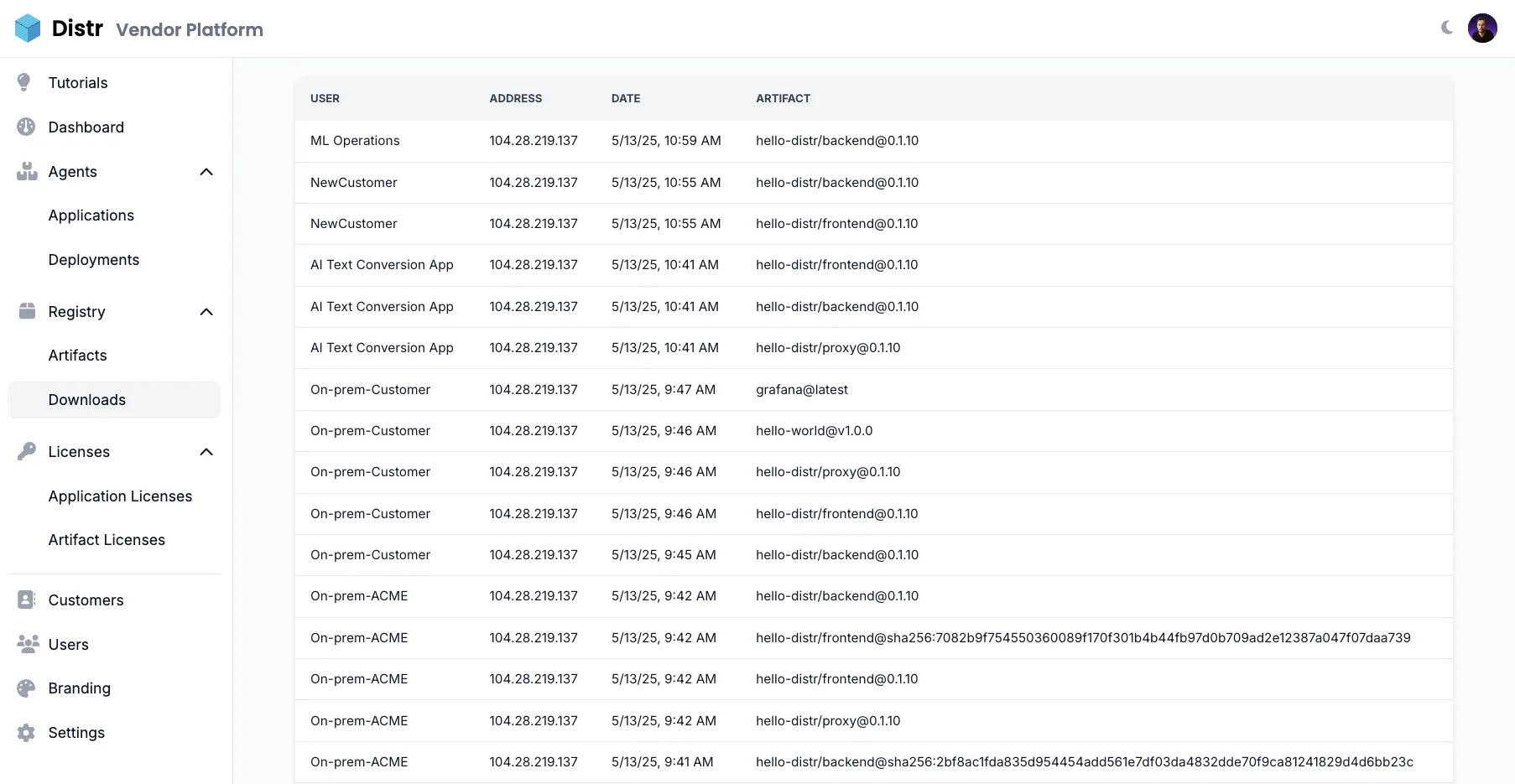Click the Users icon in the sidebar
Image resolution: width=1515 pixels, height=784 pixels.
26,644
